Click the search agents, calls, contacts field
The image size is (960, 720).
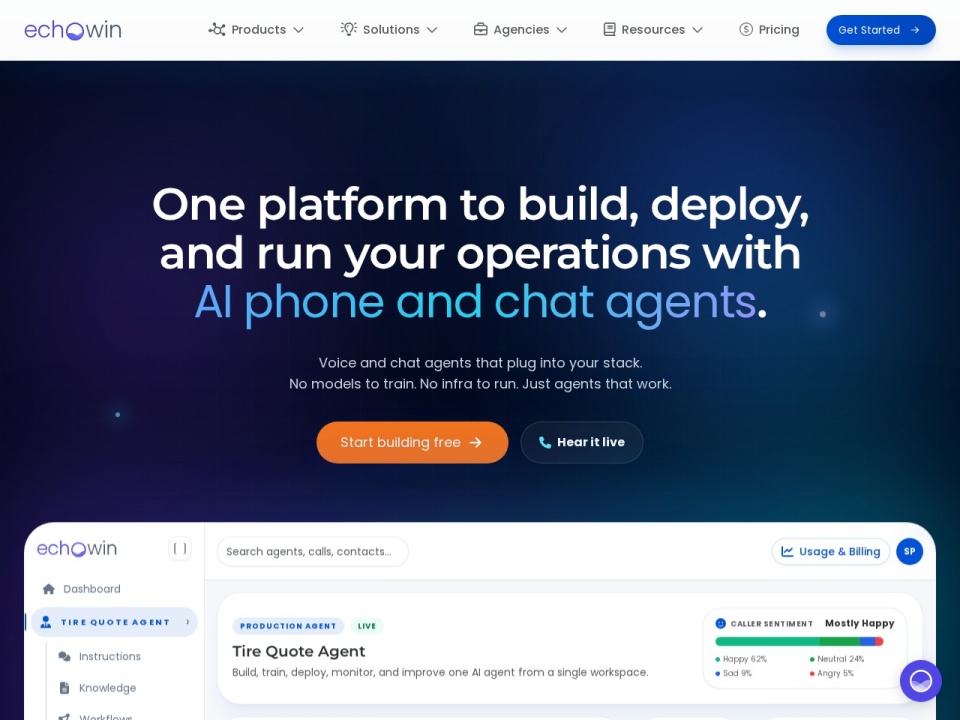(312, 552)
